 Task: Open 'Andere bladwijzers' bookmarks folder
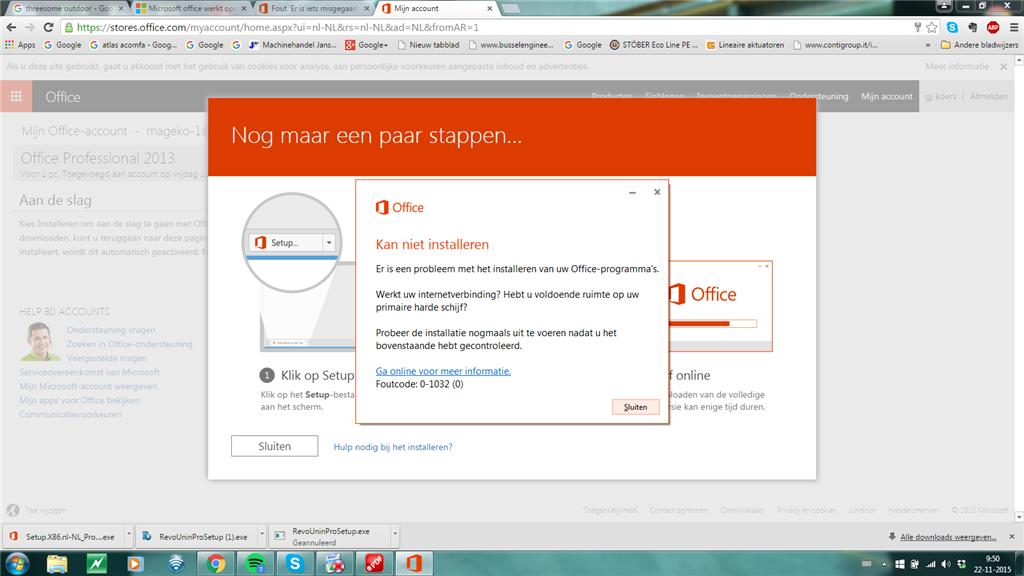[979, 45]
